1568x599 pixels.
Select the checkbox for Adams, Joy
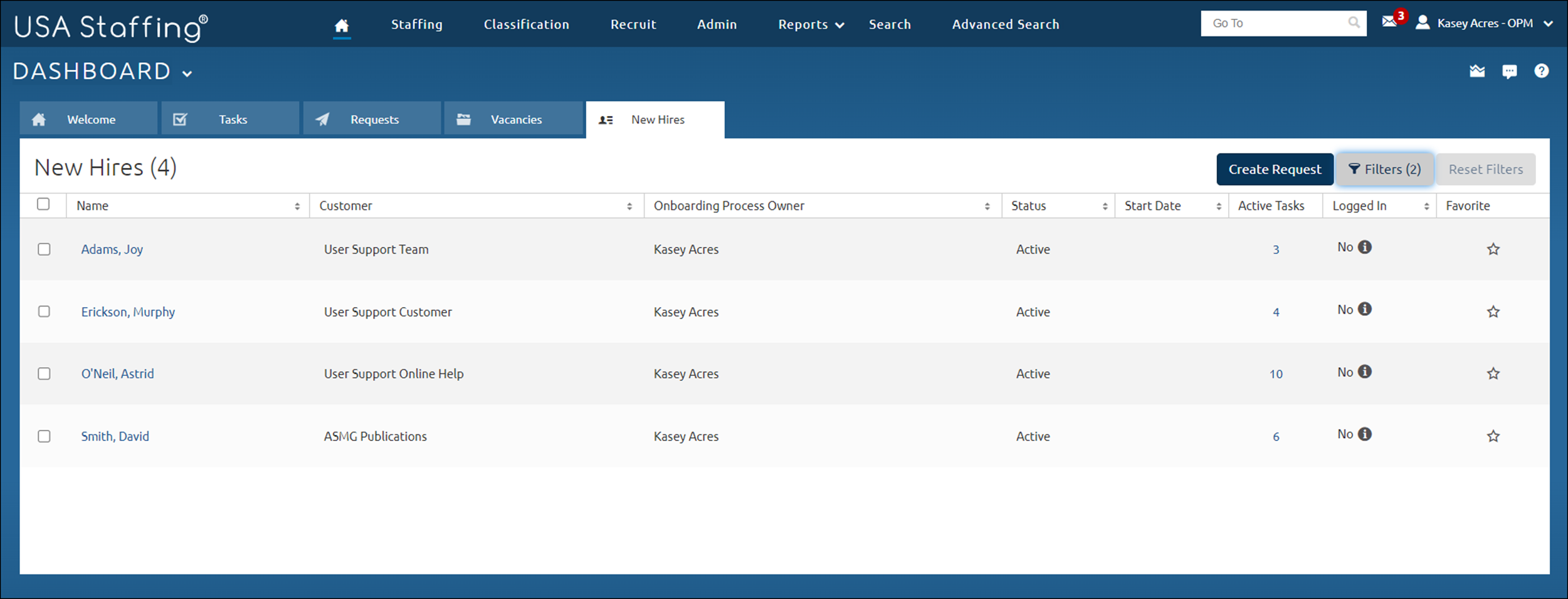pyautogui.click(x=44, y=249)
